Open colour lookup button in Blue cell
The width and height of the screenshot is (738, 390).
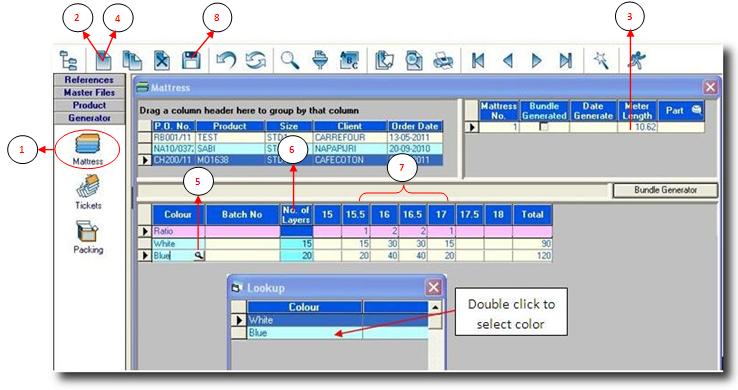tap(200, 255)
